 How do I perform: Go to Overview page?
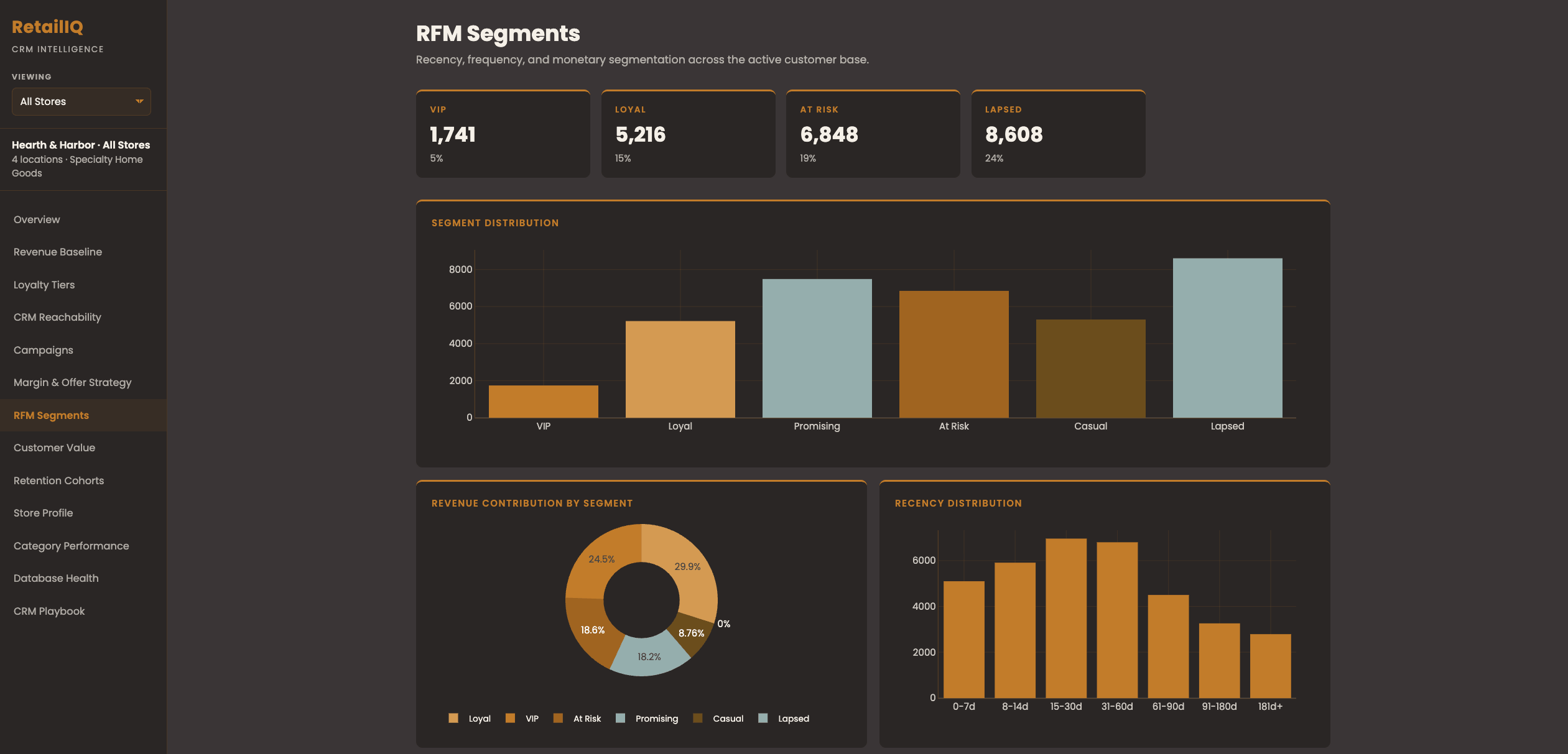pyautogui.click(x=83, y=219)
